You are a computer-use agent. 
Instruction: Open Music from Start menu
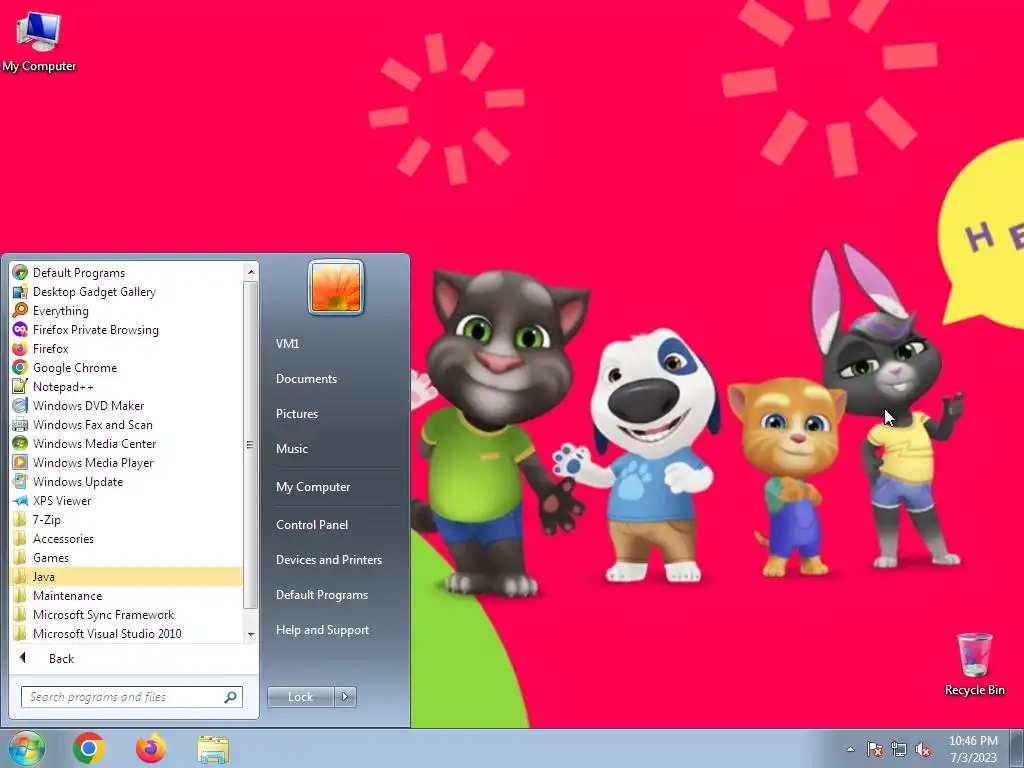(x=291, y=449)
